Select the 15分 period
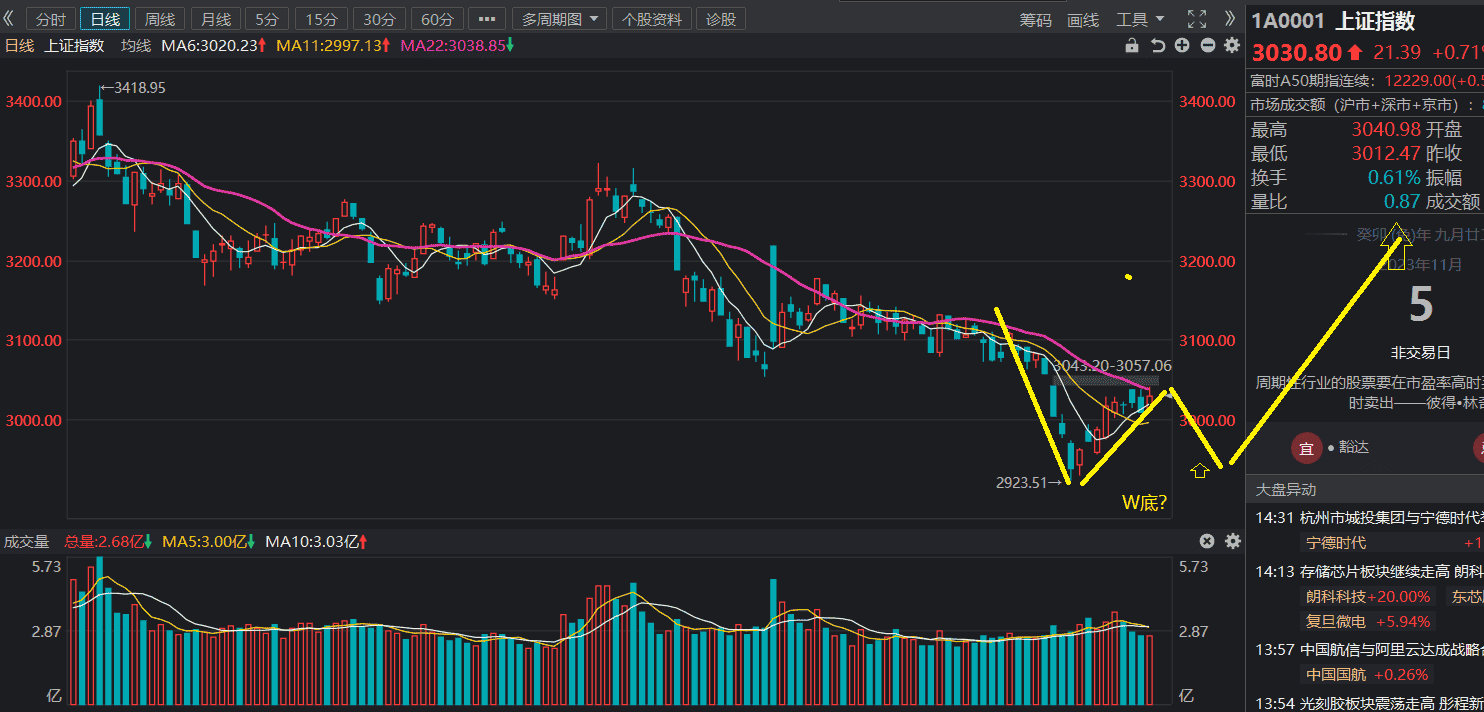The width and height of the screenshot is (1484, 712). click(322, 19)
